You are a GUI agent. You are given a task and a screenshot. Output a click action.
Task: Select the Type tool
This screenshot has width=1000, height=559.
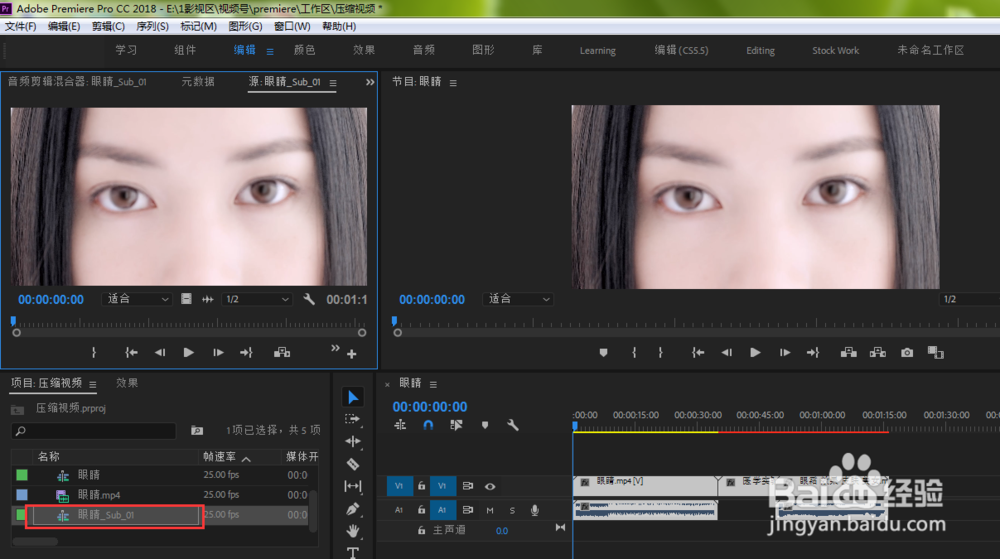tap(353, 552)
